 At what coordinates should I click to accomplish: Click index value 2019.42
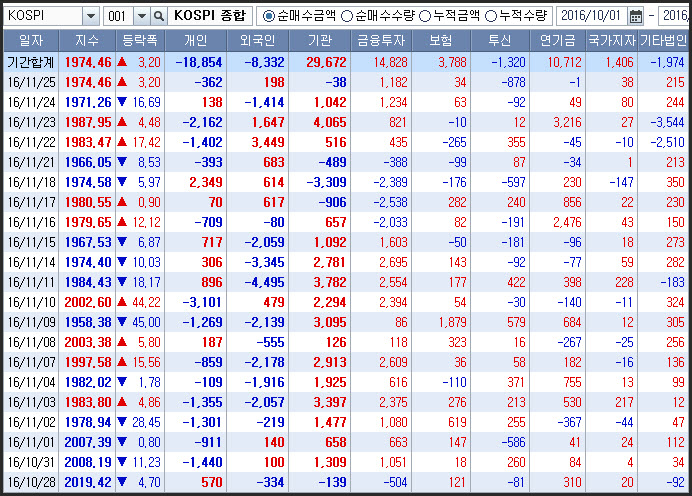click(88, 482)
